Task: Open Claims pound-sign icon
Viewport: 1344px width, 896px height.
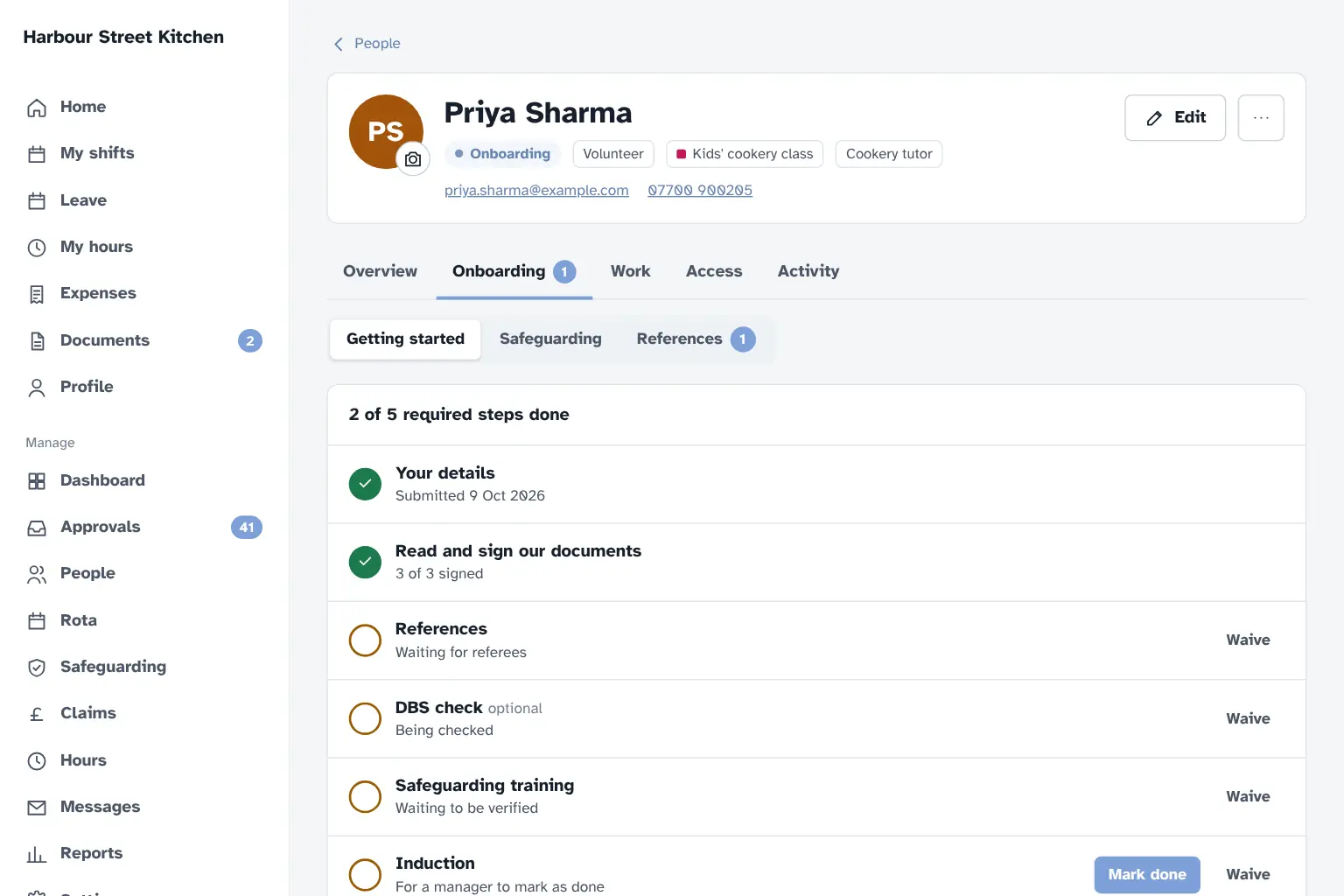Action: click(x=37, y=714)
